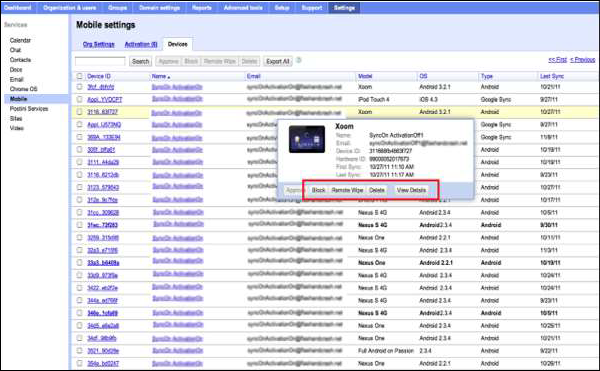Screen dimensions: 600x371
Task: Check the box for the iPod Touch 4 row
Action: pyautogui.click(x=79, y=99)
